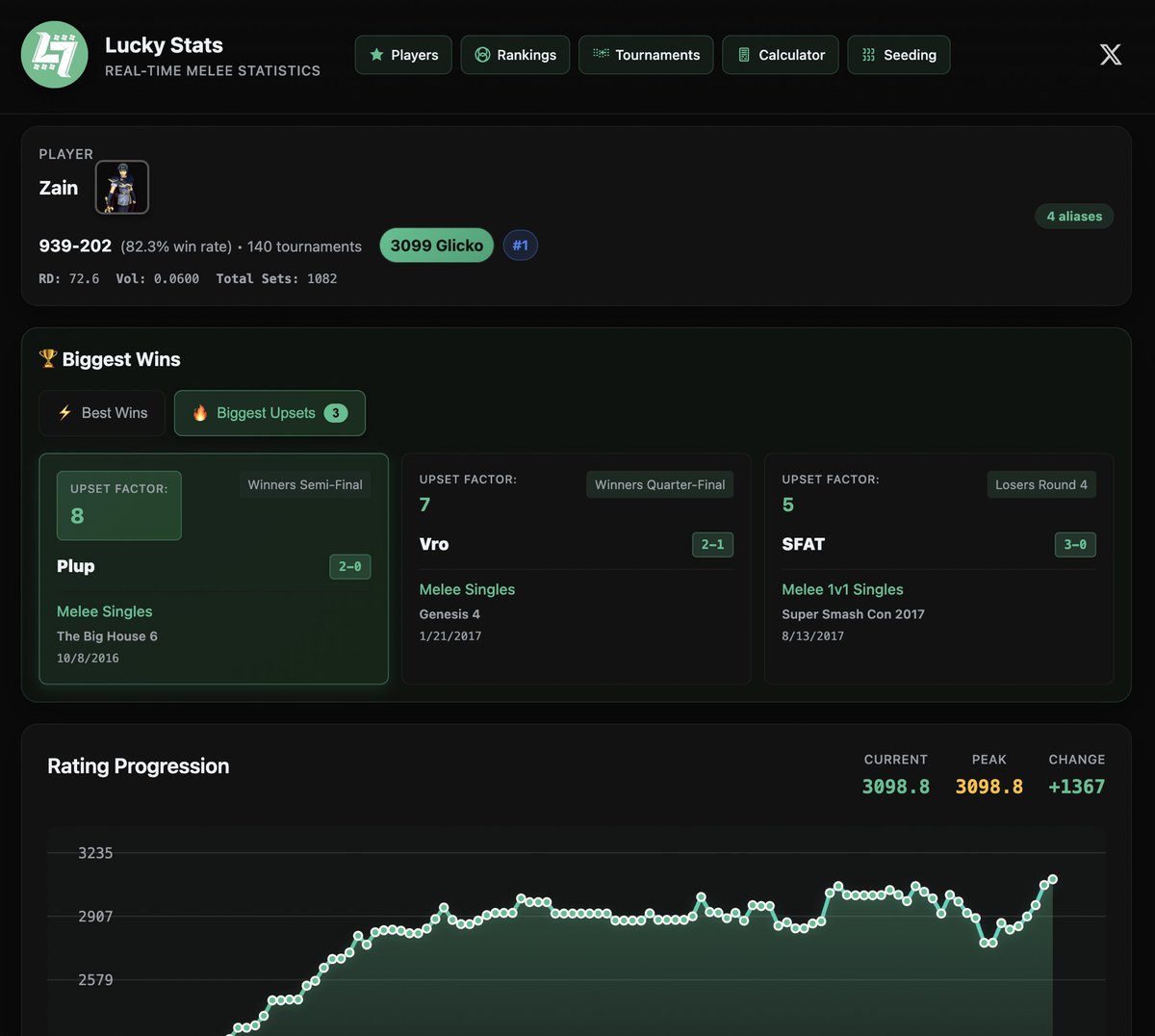Click the Tournaments grid icon
Image resolution: width=1155 pixels, height=1036 pixels.
(601, 54)
